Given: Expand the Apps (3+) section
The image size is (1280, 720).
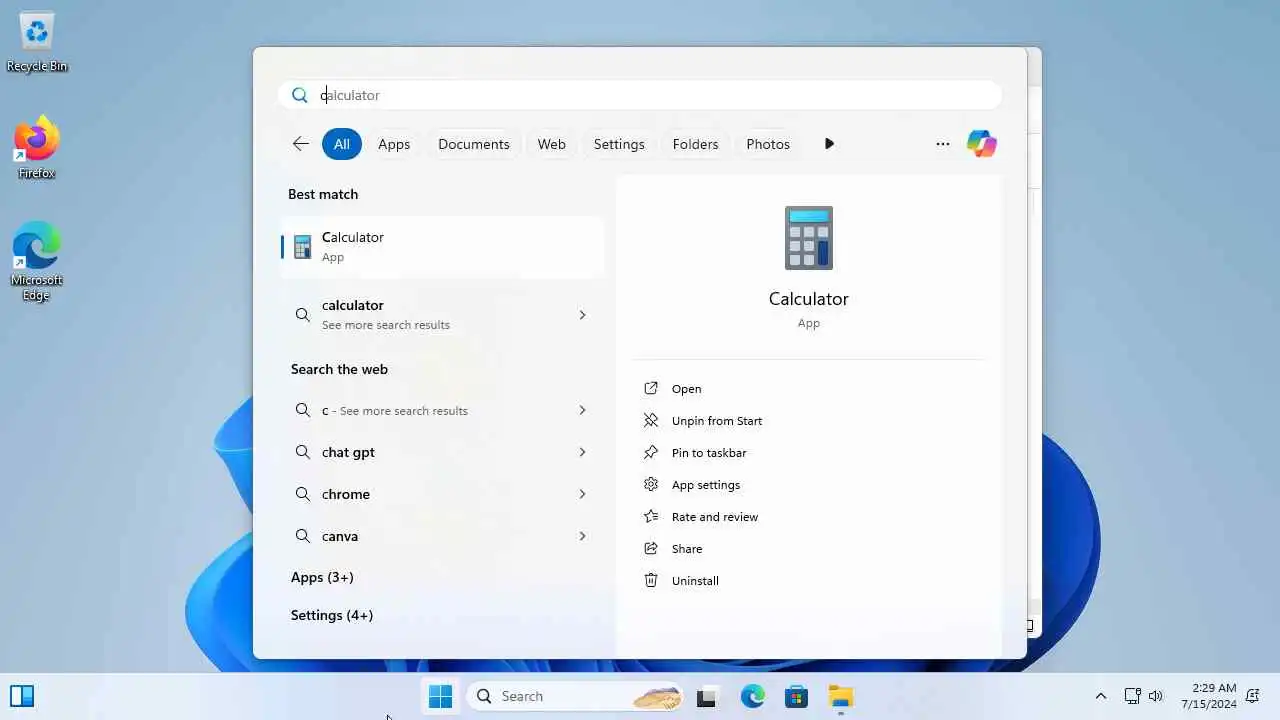Looking at the screenshot, I should [x=322, y=577].
